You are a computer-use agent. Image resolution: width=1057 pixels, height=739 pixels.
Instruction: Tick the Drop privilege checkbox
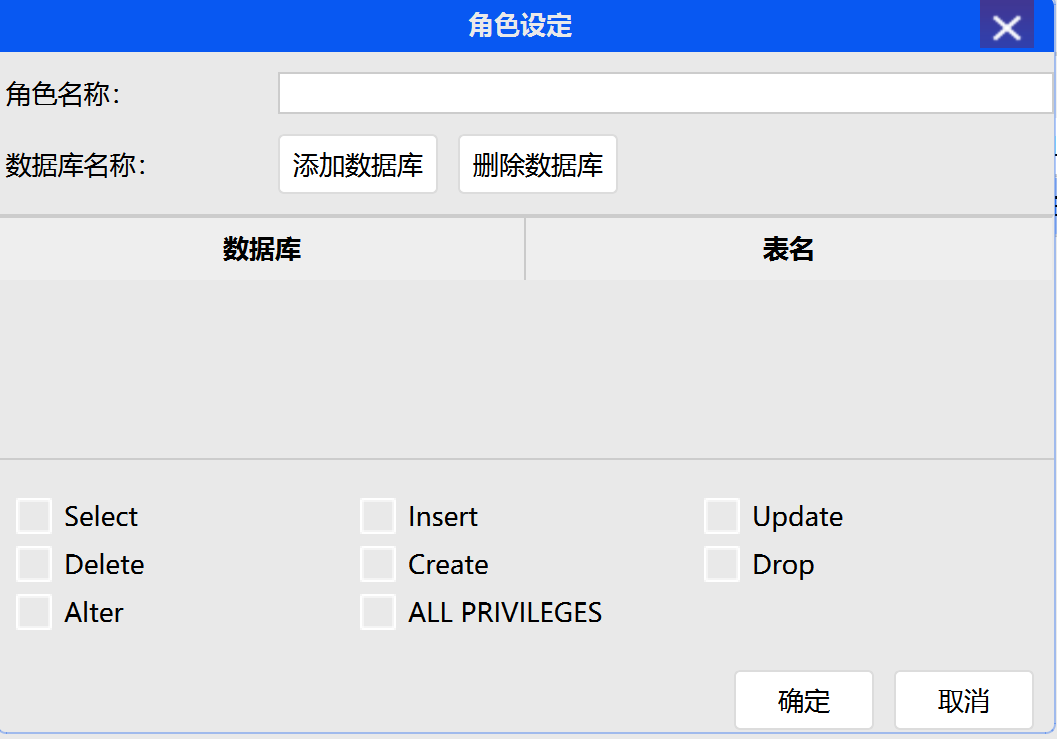coord(722,564)
